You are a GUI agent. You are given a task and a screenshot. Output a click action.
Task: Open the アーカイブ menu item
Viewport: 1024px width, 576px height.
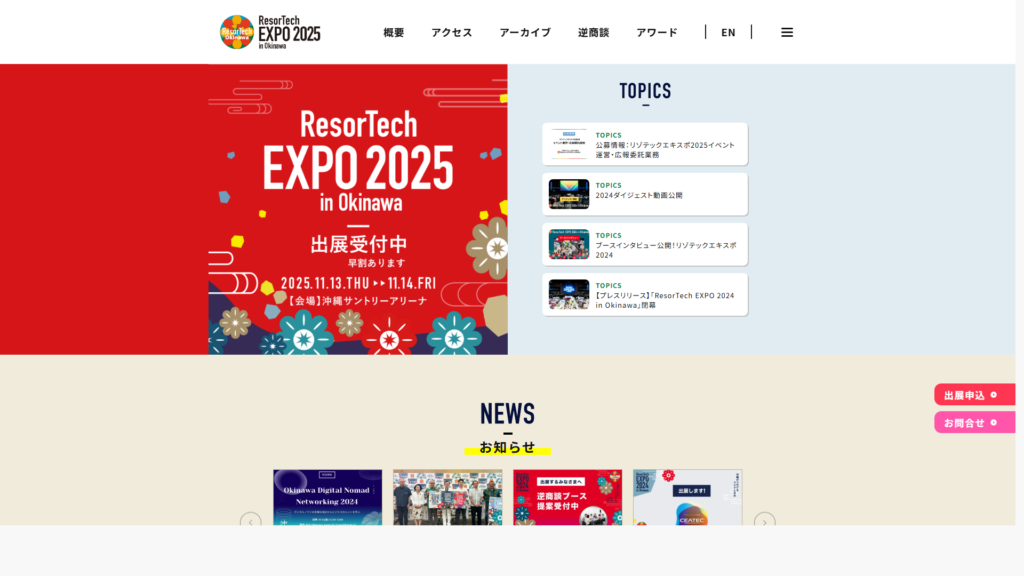525,32
